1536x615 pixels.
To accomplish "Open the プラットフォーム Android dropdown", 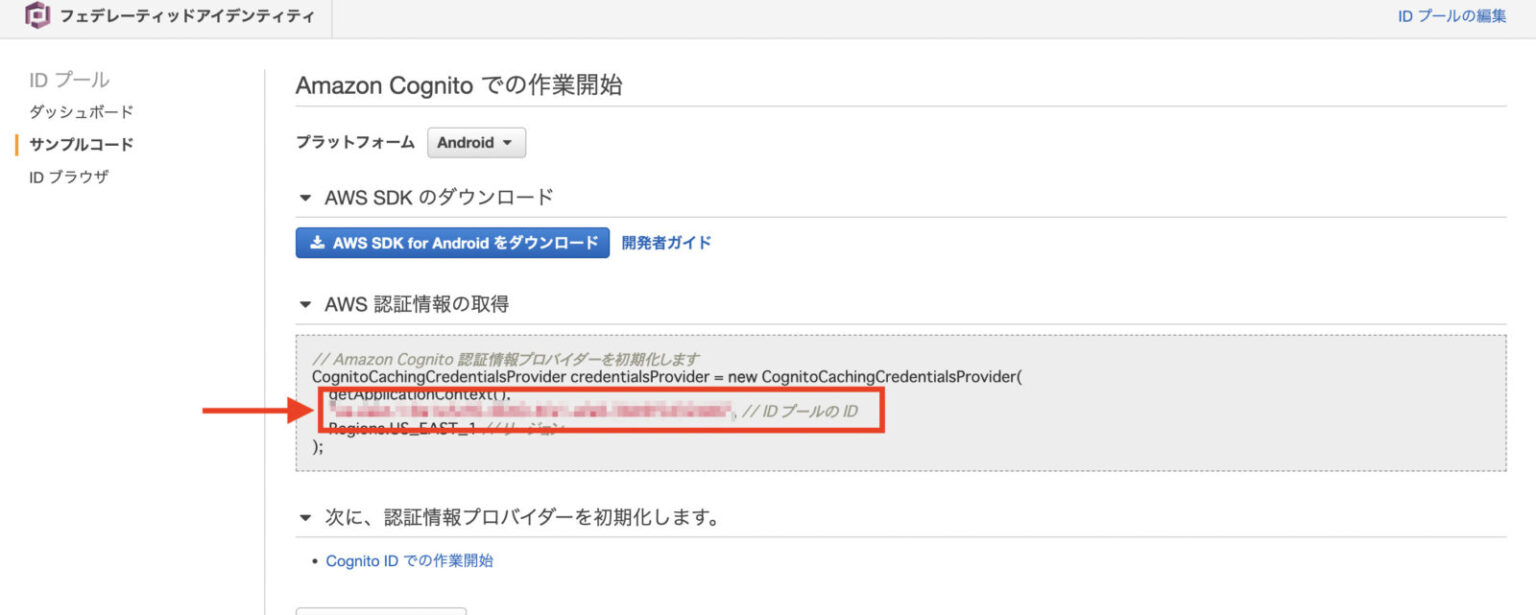I will point(476,142).
